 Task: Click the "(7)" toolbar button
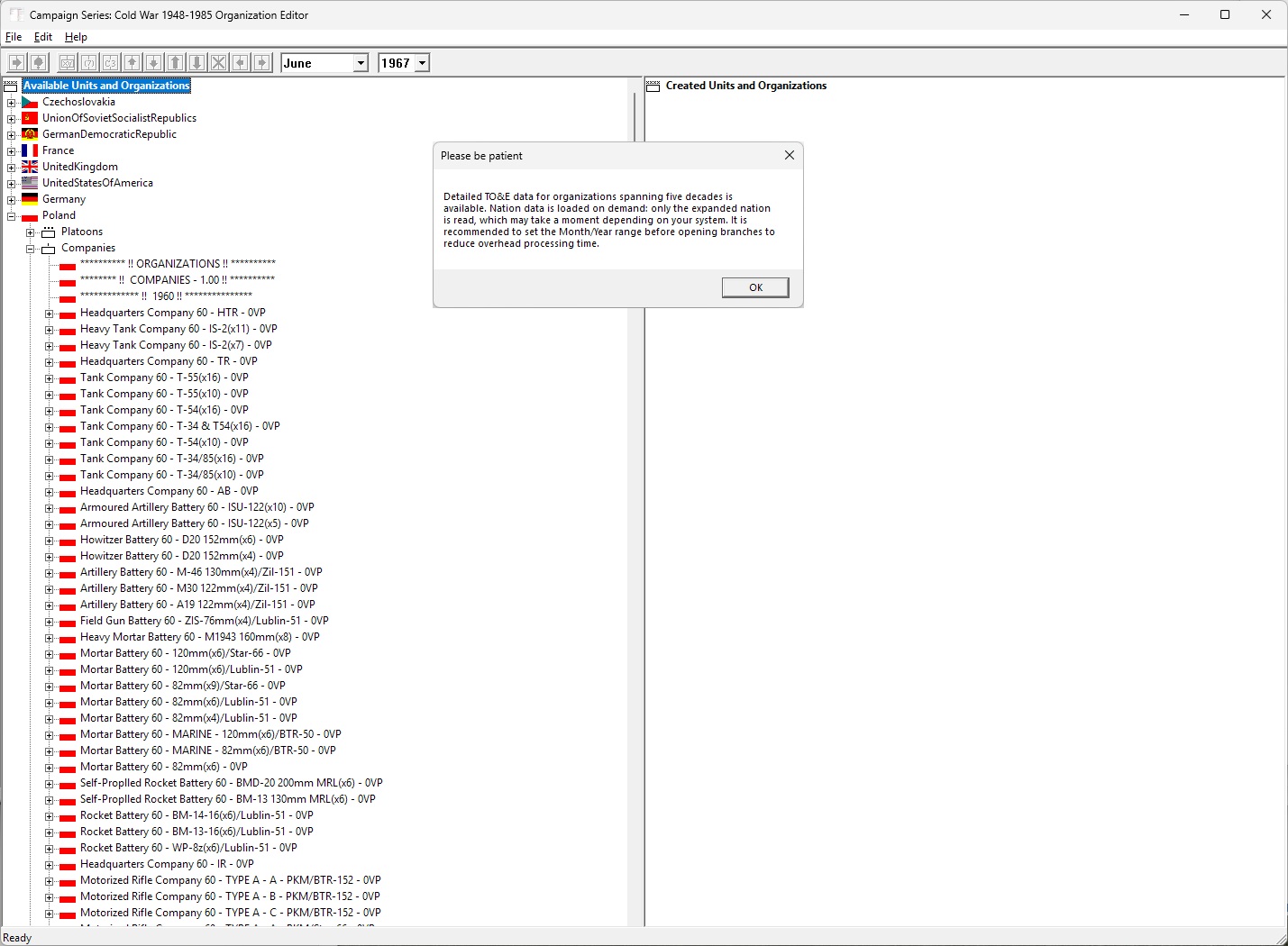coord(89,62)
